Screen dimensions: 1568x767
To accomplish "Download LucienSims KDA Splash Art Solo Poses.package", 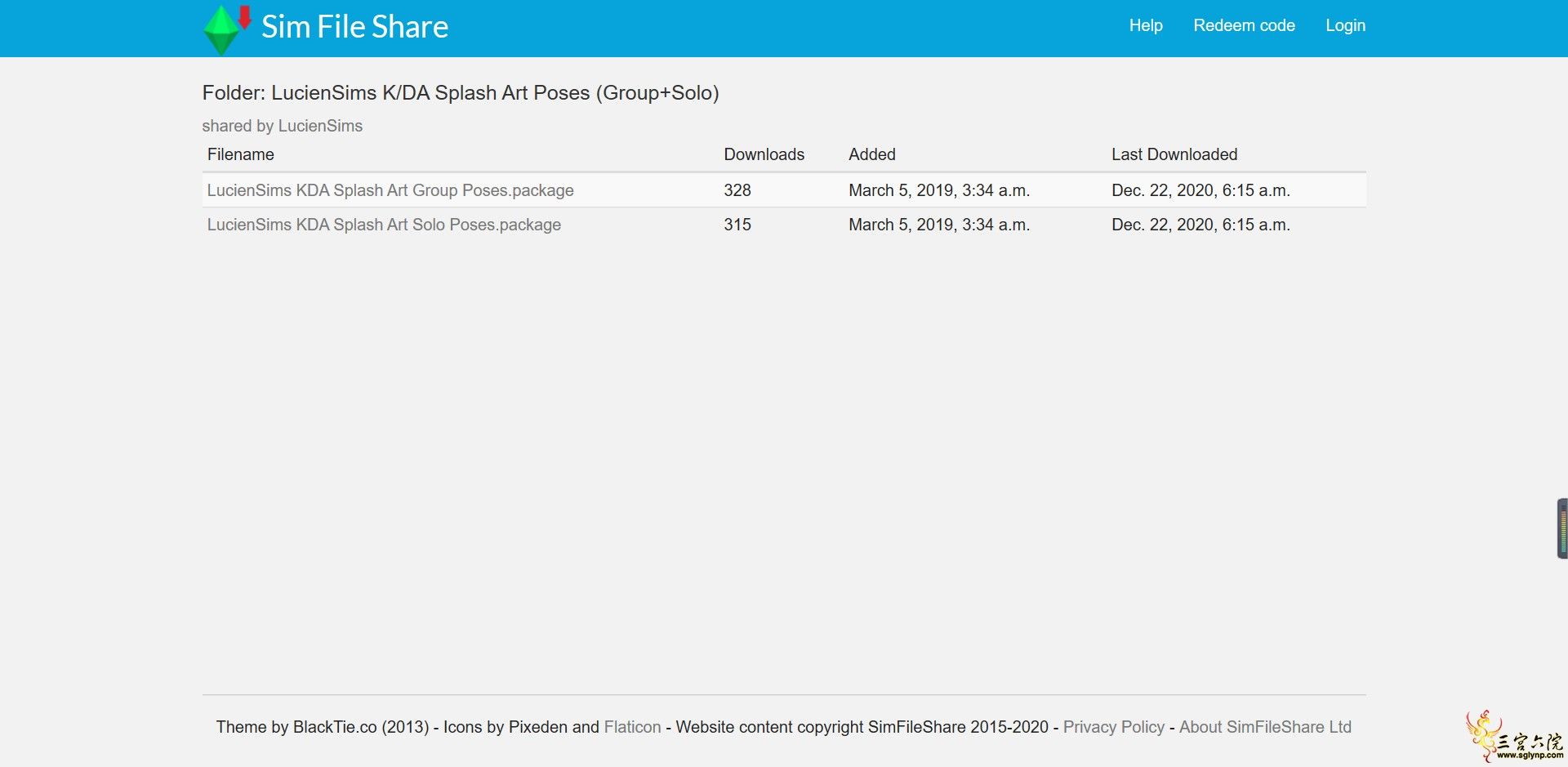I will coord(384,225).
